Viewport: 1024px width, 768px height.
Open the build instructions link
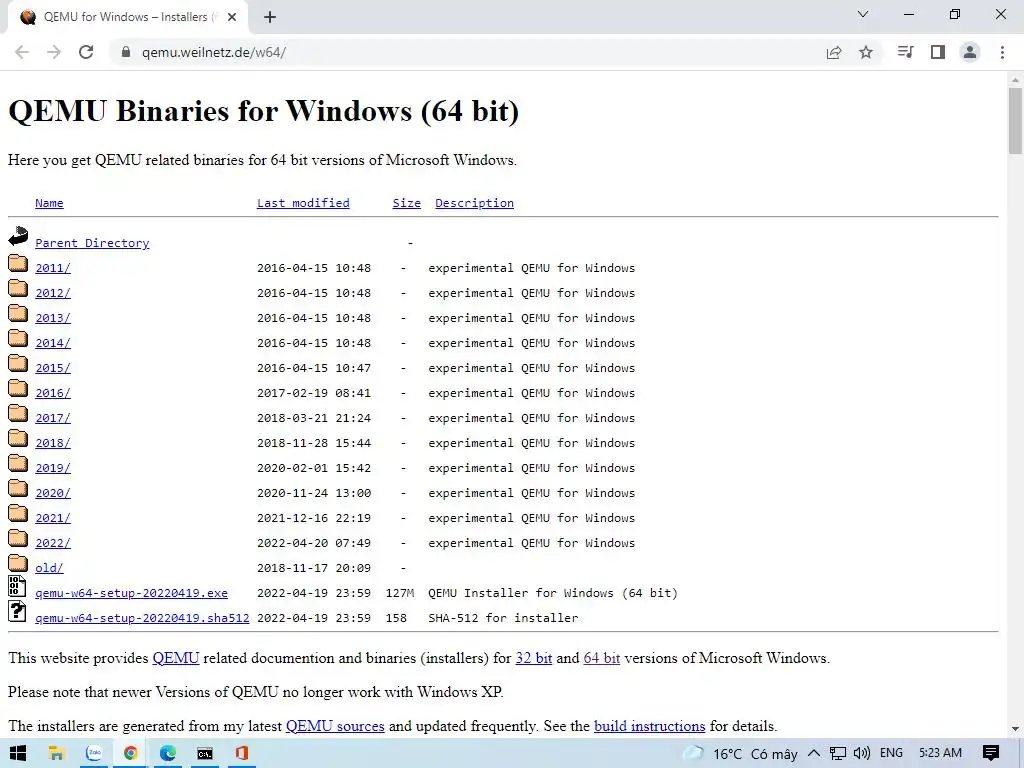click(649, 726)
